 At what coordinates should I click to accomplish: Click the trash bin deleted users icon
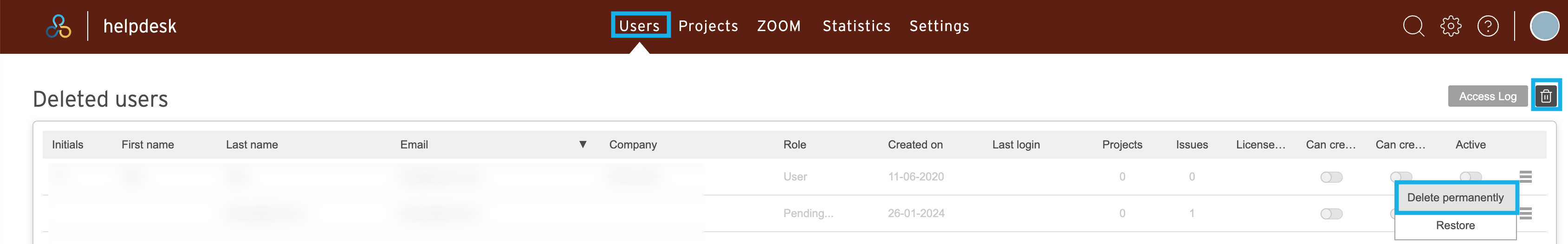click(x=1546, y=96)
